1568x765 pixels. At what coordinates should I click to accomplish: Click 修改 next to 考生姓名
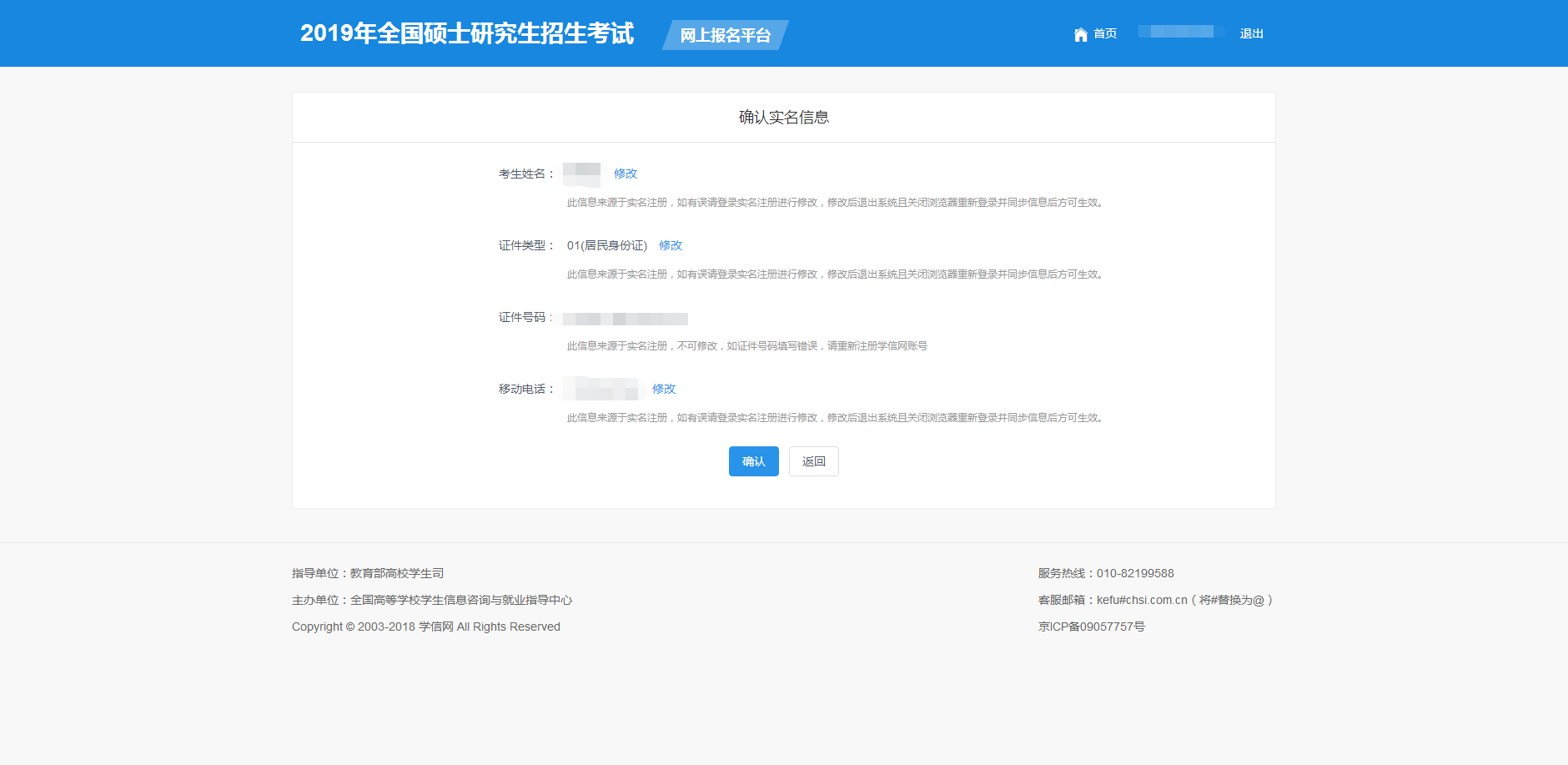click(626, 174)
